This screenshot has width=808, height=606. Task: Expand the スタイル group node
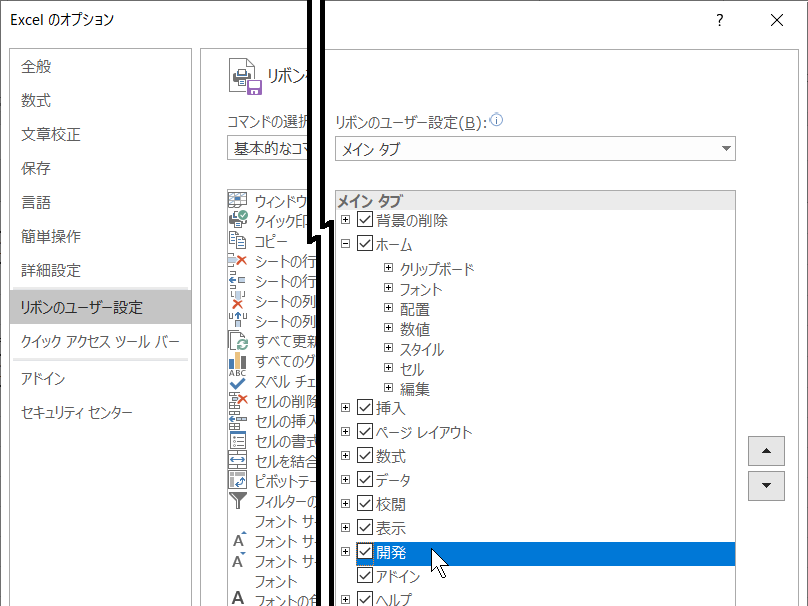(x=389, y=347)
